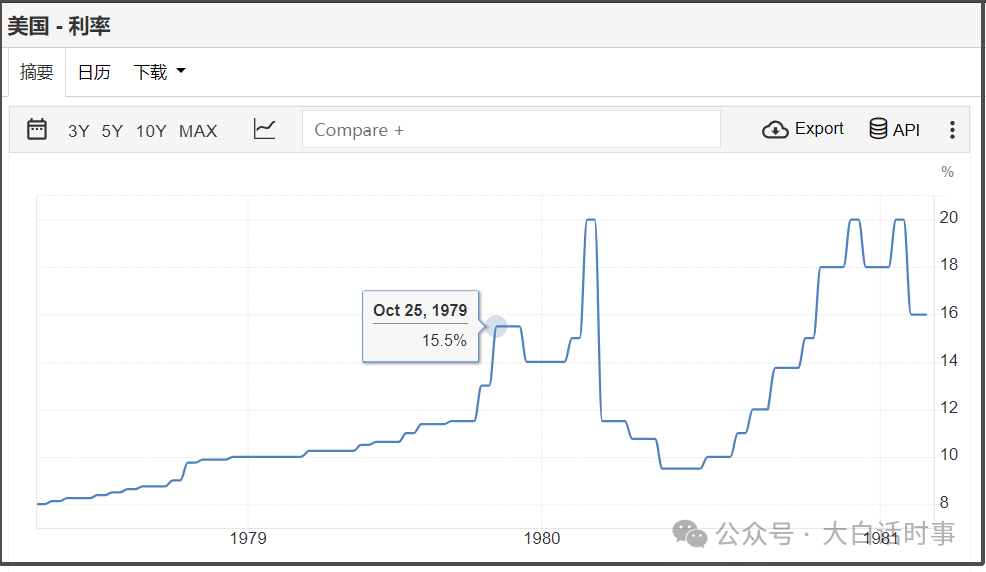Image resolution: width=986 pixels, height=572 pixels.
Task: Switch chart to 10Y range
Action: pos(151,130)
